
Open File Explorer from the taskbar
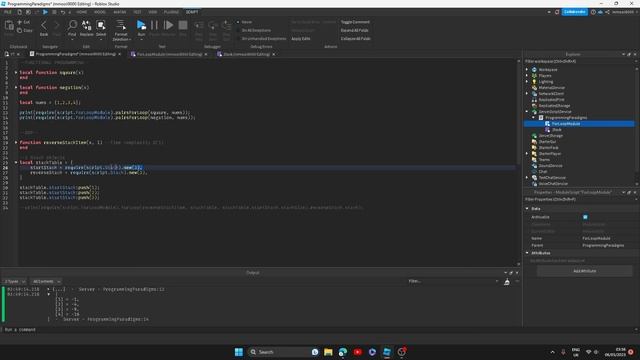click(328, 352)
